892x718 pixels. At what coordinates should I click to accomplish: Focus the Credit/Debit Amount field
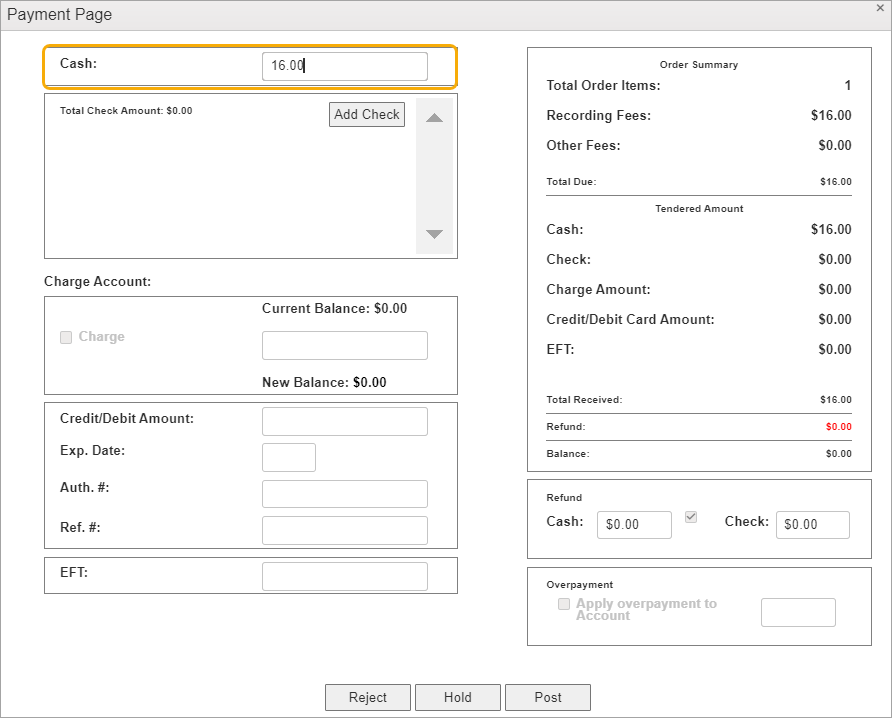click(x=344, y=421)
